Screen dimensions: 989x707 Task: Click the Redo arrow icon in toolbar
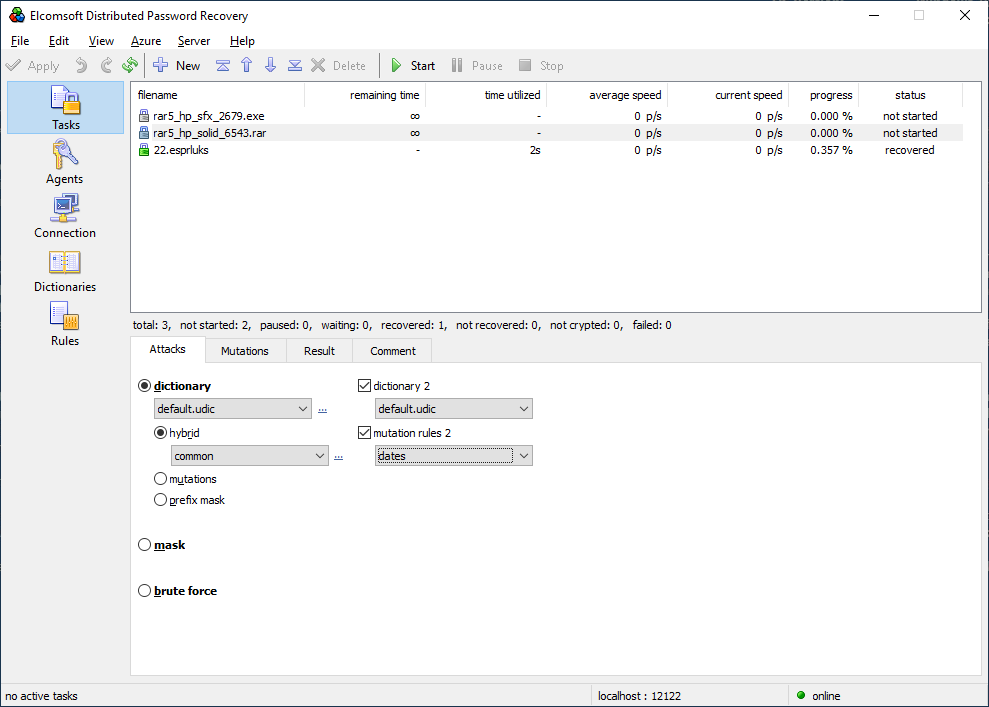click(106, 65)
